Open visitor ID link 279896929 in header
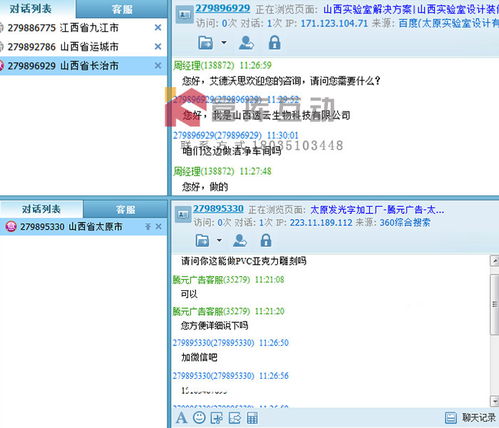Screen dimensions: 499x428 (222, 8)
